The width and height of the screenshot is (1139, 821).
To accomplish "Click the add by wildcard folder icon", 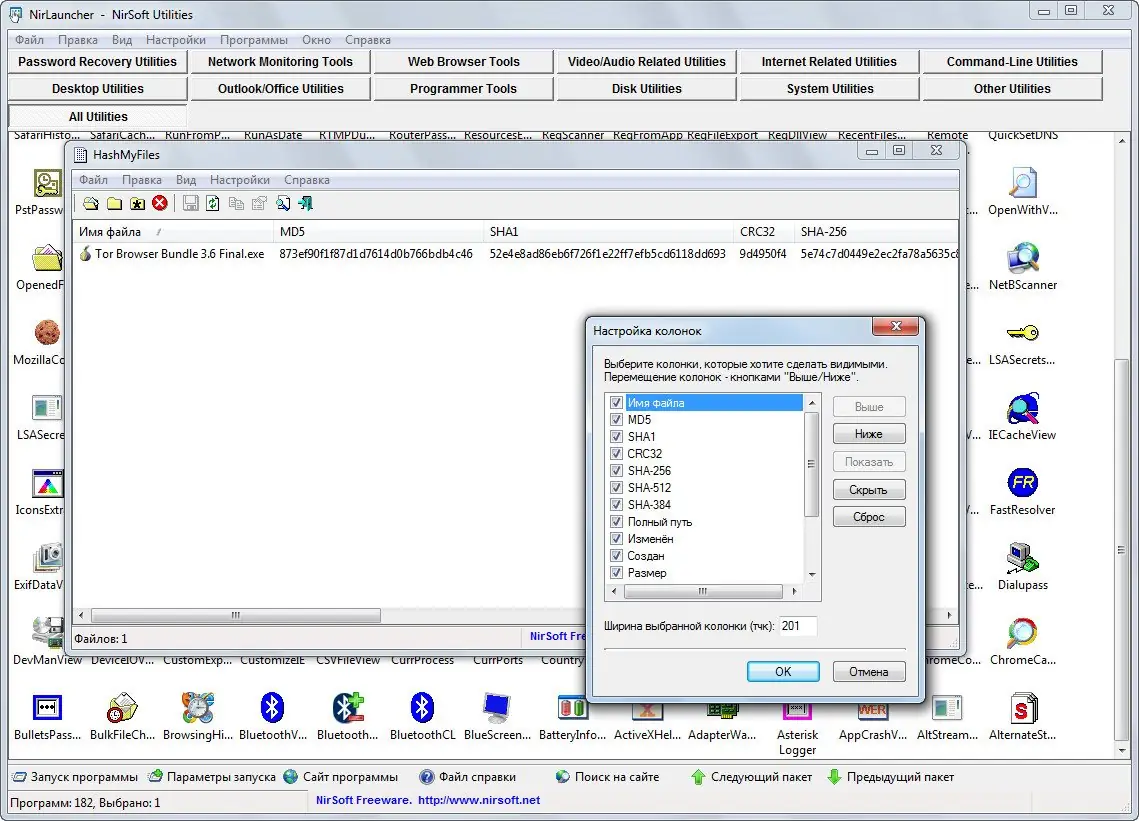I will [137, 203].
